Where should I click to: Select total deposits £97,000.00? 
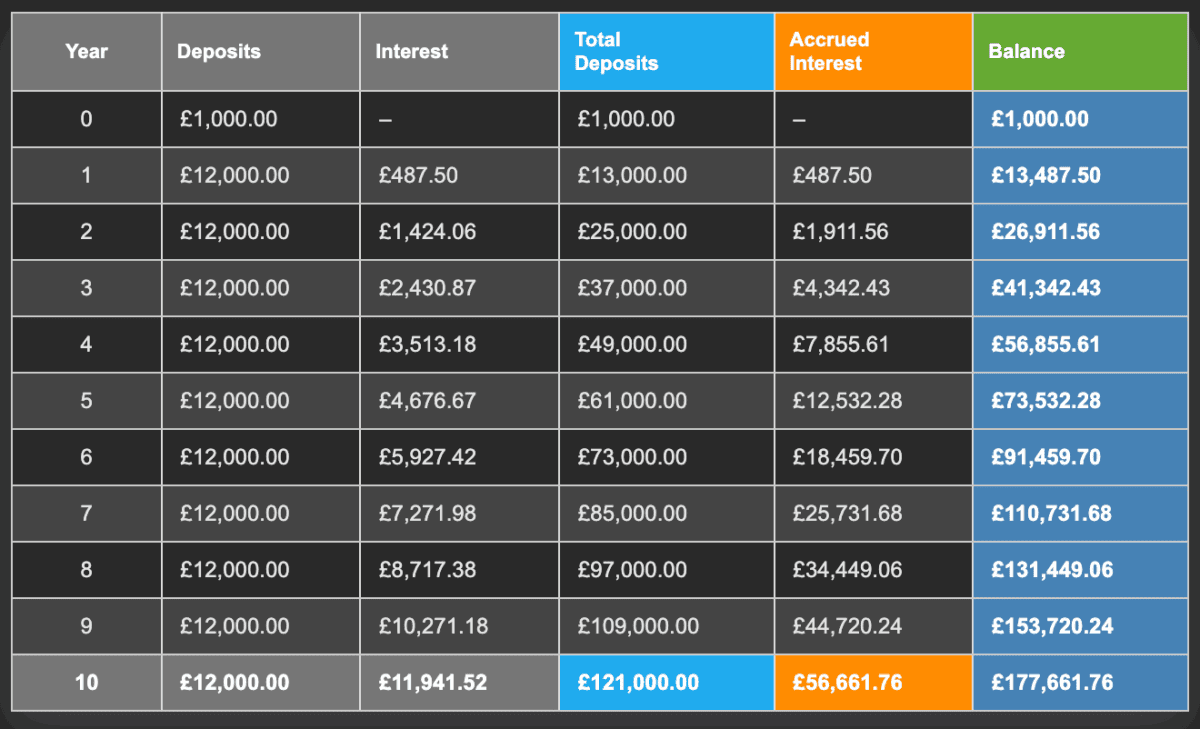point(632,570)
